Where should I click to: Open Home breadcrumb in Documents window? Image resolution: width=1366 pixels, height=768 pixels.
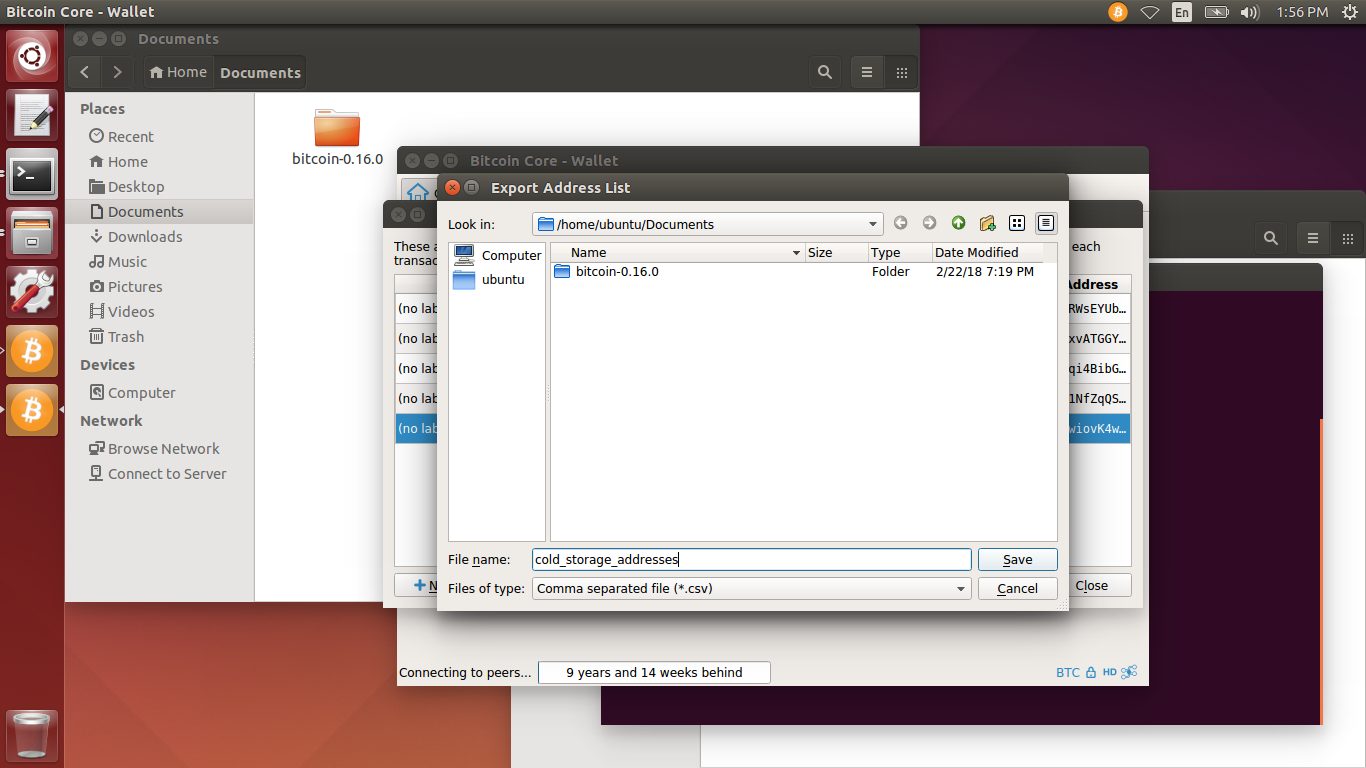coord(178,72)
